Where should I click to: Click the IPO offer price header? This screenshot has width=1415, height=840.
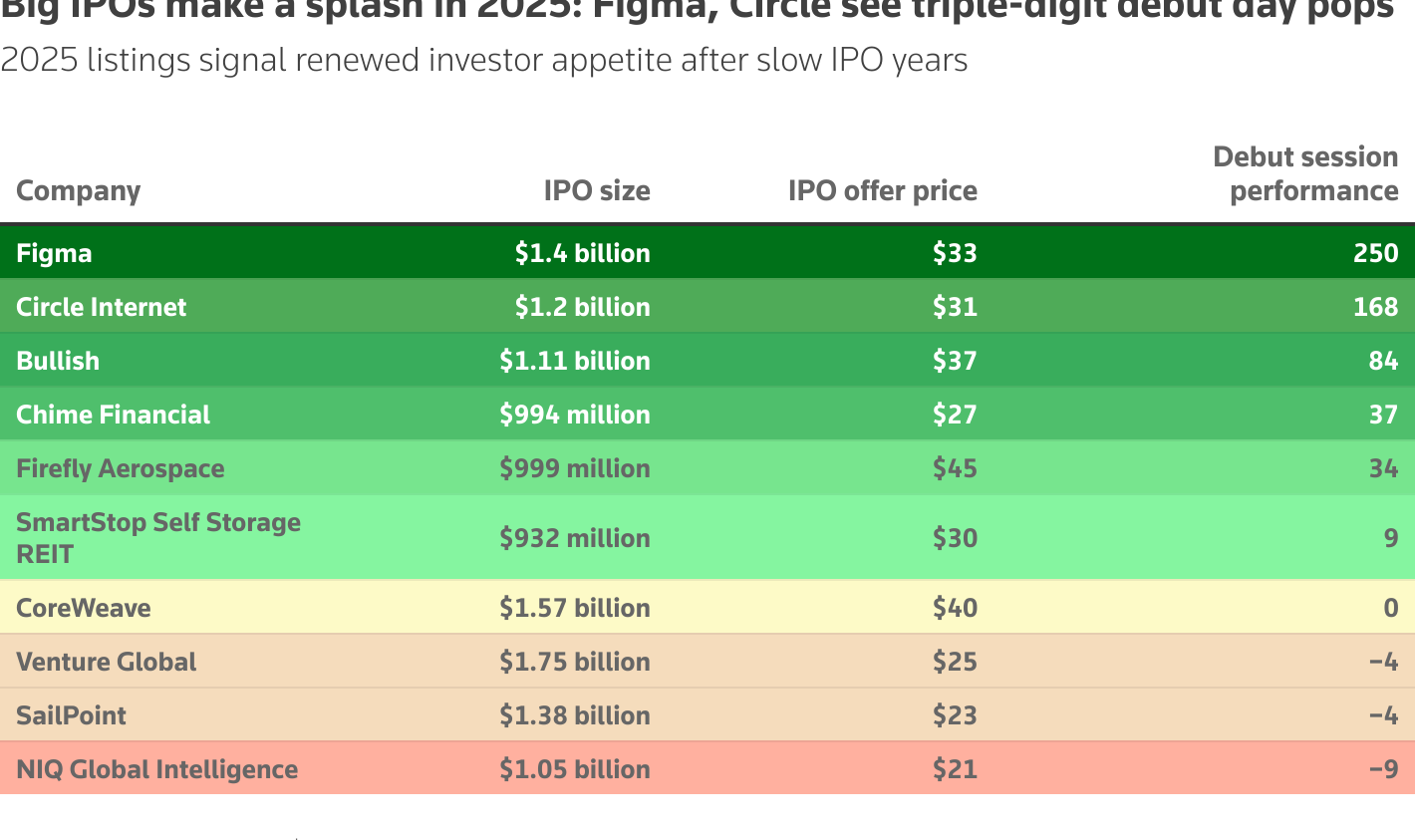pos(882,191)
